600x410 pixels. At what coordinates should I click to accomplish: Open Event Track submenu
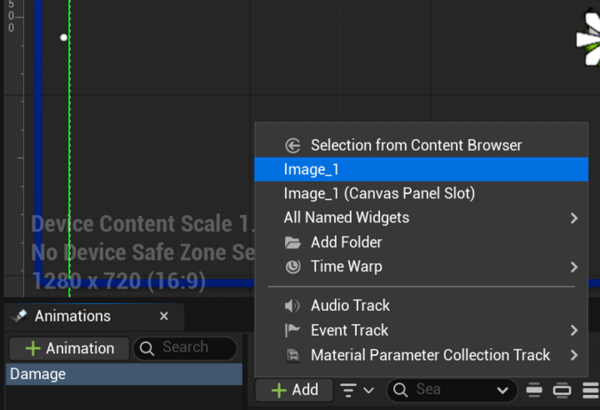(421, 330)
